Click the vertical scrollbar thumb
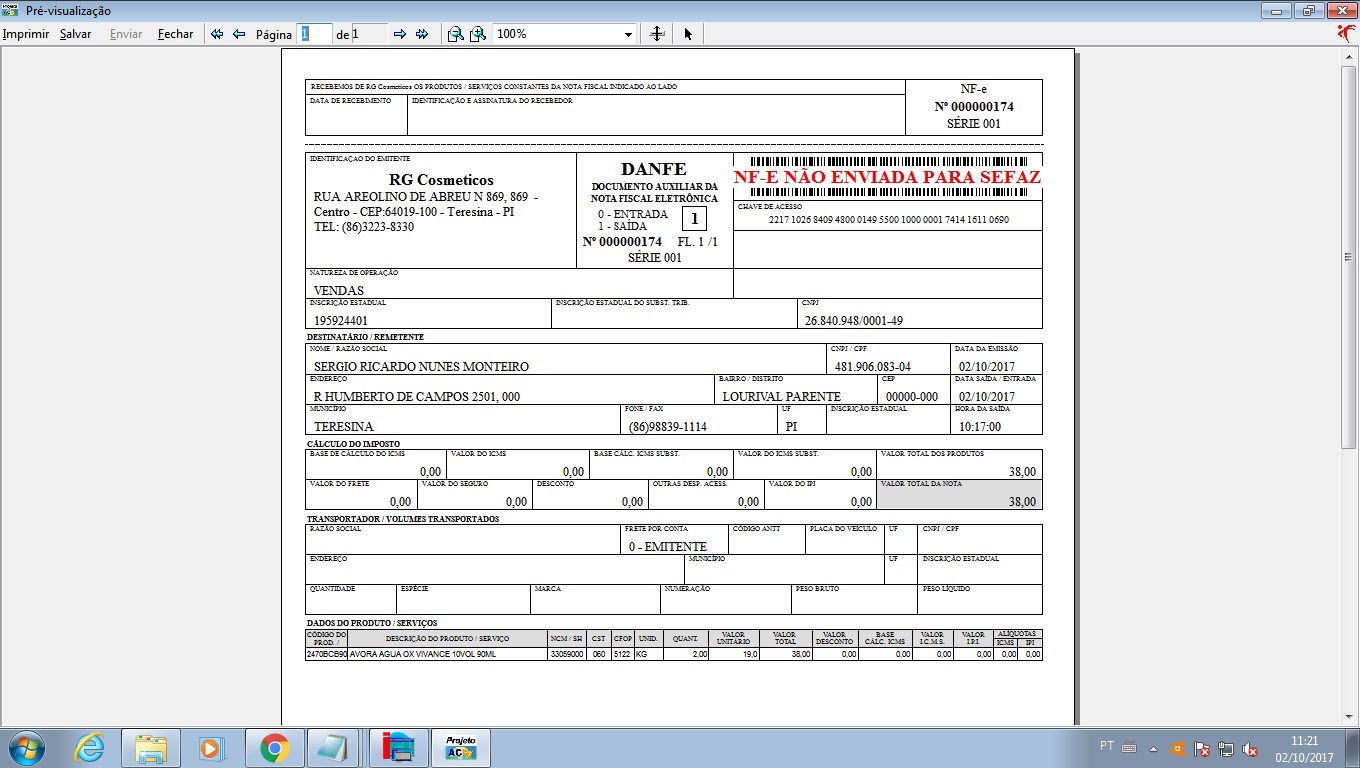This screenshot has width=1360, height=768. pos(1349,257)
